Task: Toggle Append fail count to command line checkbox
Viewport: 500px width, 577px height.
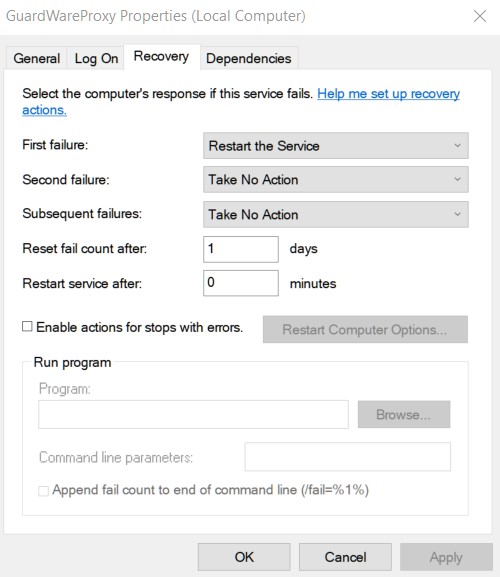Action: [43, 491]
